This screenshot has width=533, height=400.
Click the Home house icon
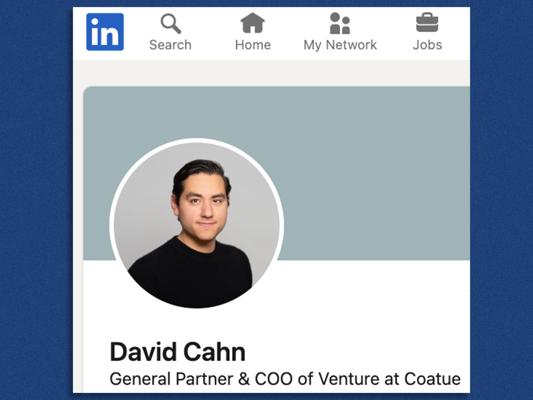[253, 23]
